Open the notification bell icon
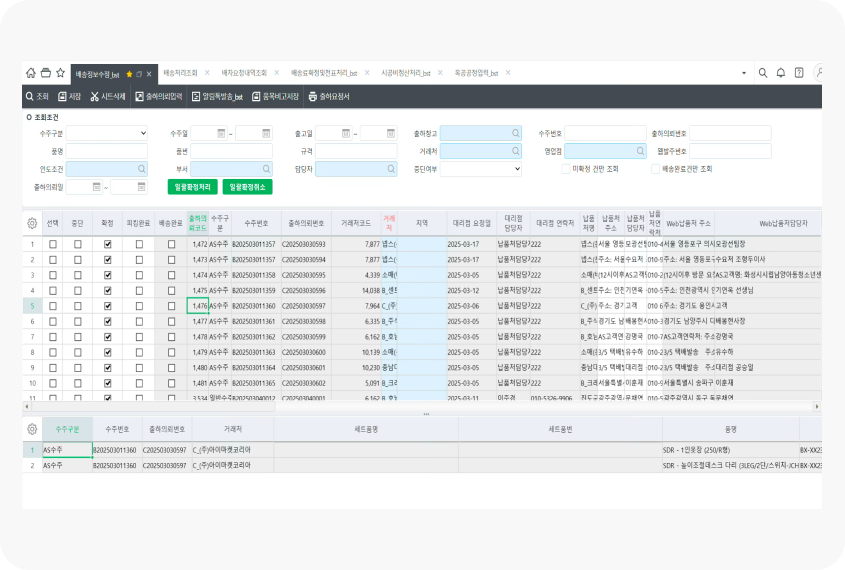The height and width of the screenshot is (570, 845). [x=780, y=73]
